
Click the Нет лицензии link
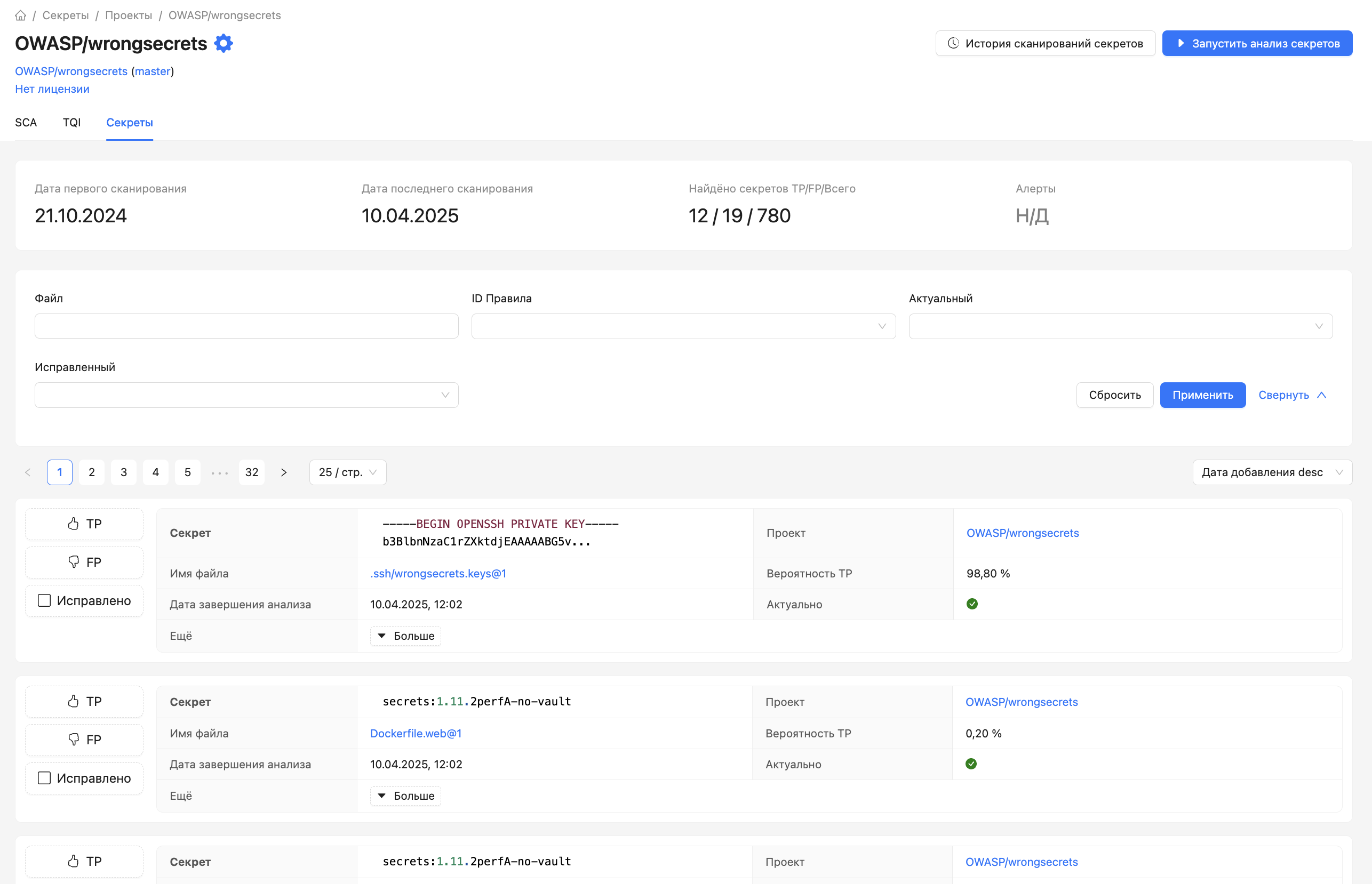pos(52,89)
